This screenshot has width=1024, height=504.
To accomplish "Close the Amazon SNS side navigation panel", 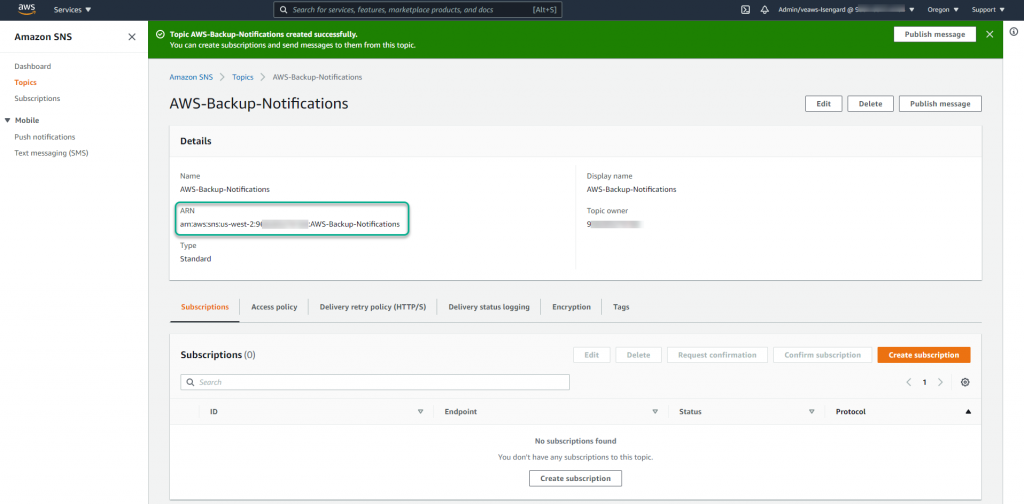I will [x=132, y=37].
